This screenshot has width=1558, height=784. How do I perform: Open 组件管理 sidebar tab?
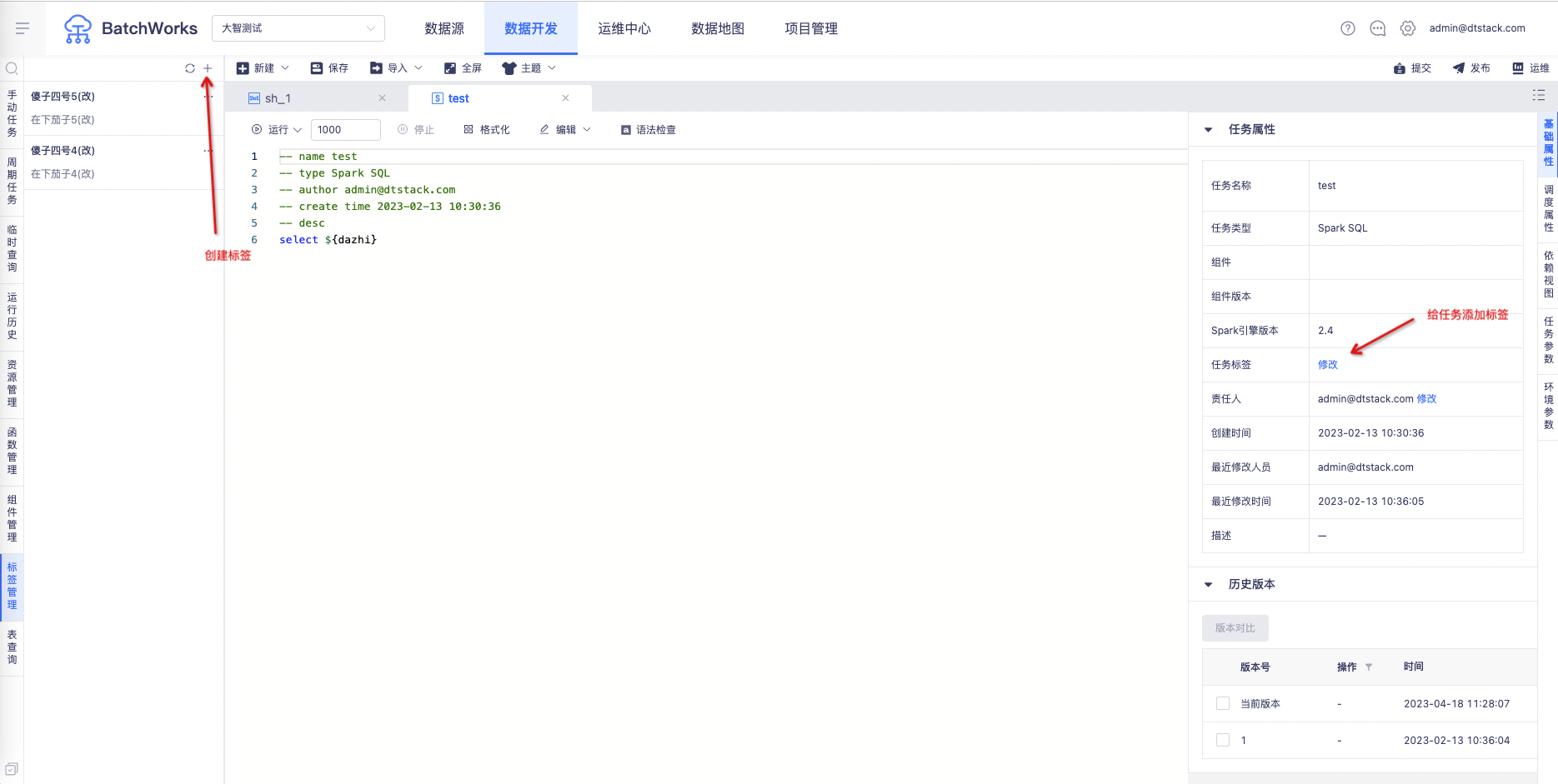pyautogui.click(x=12, y=518)
